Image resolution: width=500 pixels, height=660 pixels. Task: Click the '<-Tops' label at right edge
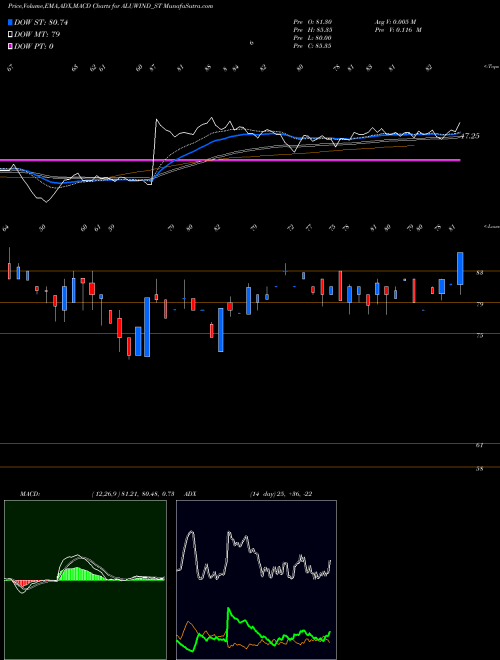pos(491,67)
